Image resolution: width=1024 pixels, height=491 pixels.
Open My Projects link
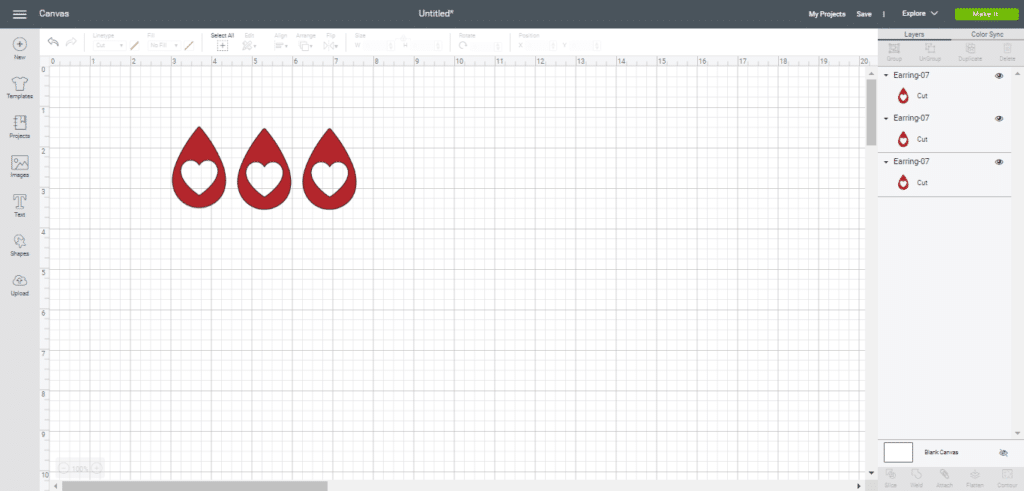826,14
